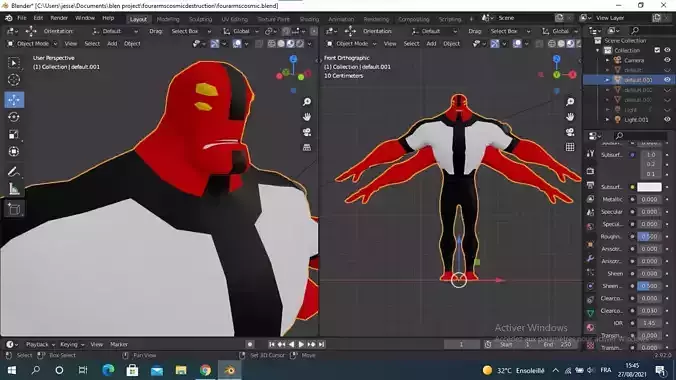The height and width of the screenshot is (380, 676).
Task: Expand the Camera tree item
Action: [607, 60]
